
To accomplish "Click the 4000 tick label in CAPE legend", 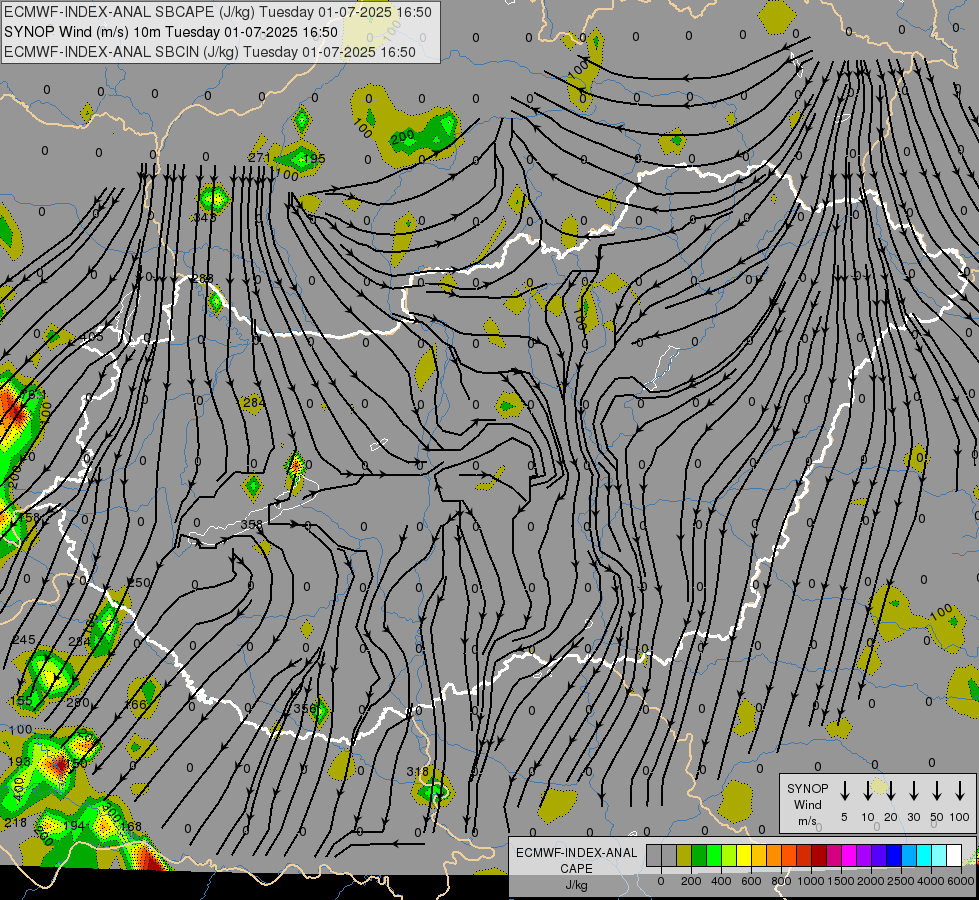I will coord(931,881).
